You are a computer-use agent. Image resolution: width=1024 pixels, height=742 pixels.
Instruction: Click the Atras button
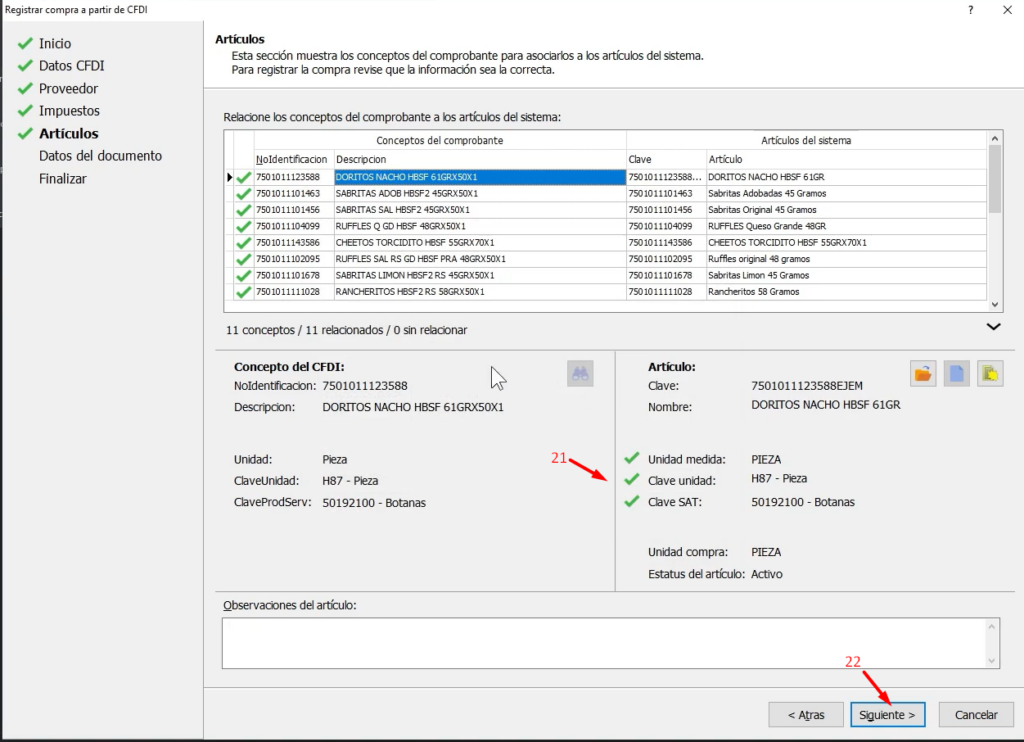click(x=805, y=715)
